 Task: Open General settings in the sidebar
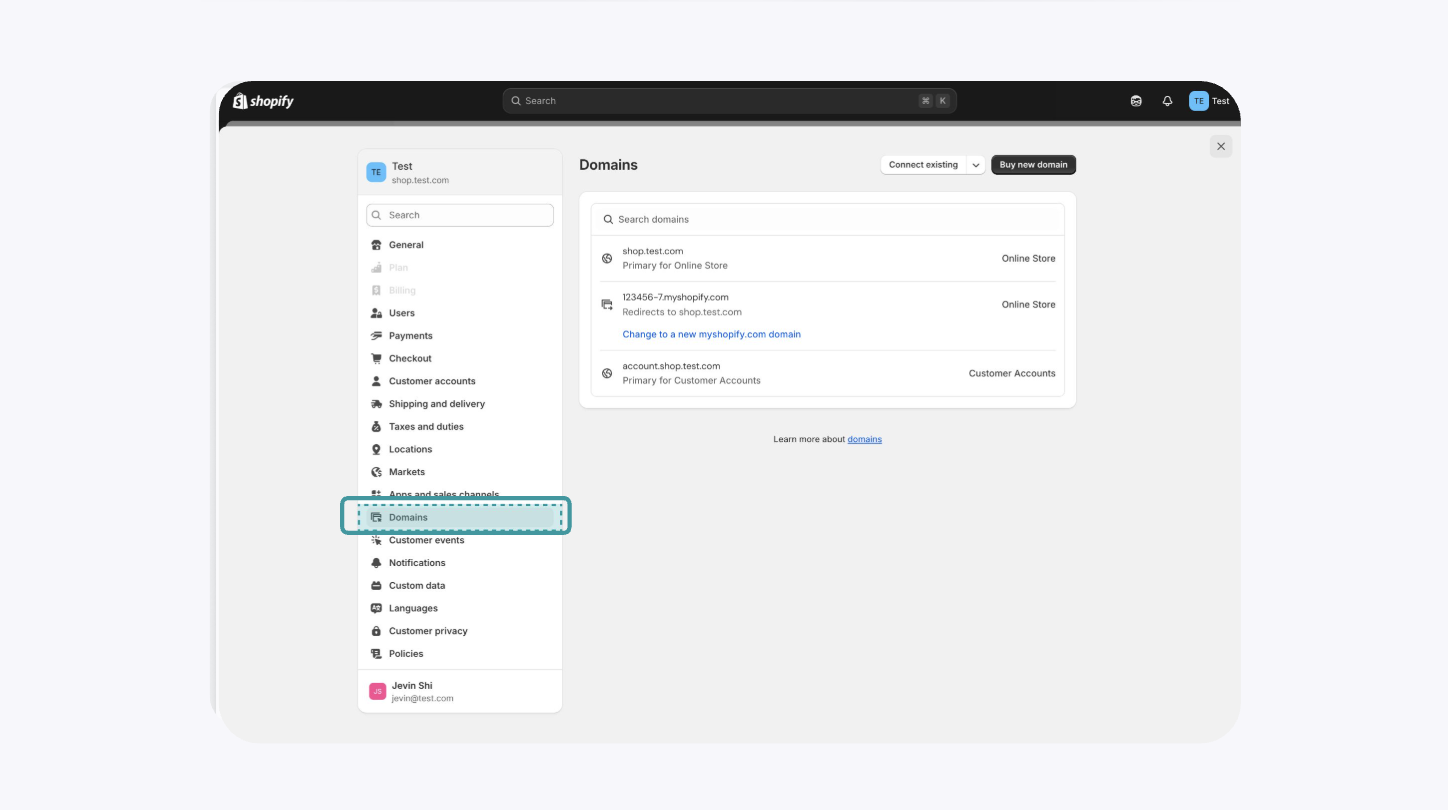pyautogui.click(x=406, y=245)
